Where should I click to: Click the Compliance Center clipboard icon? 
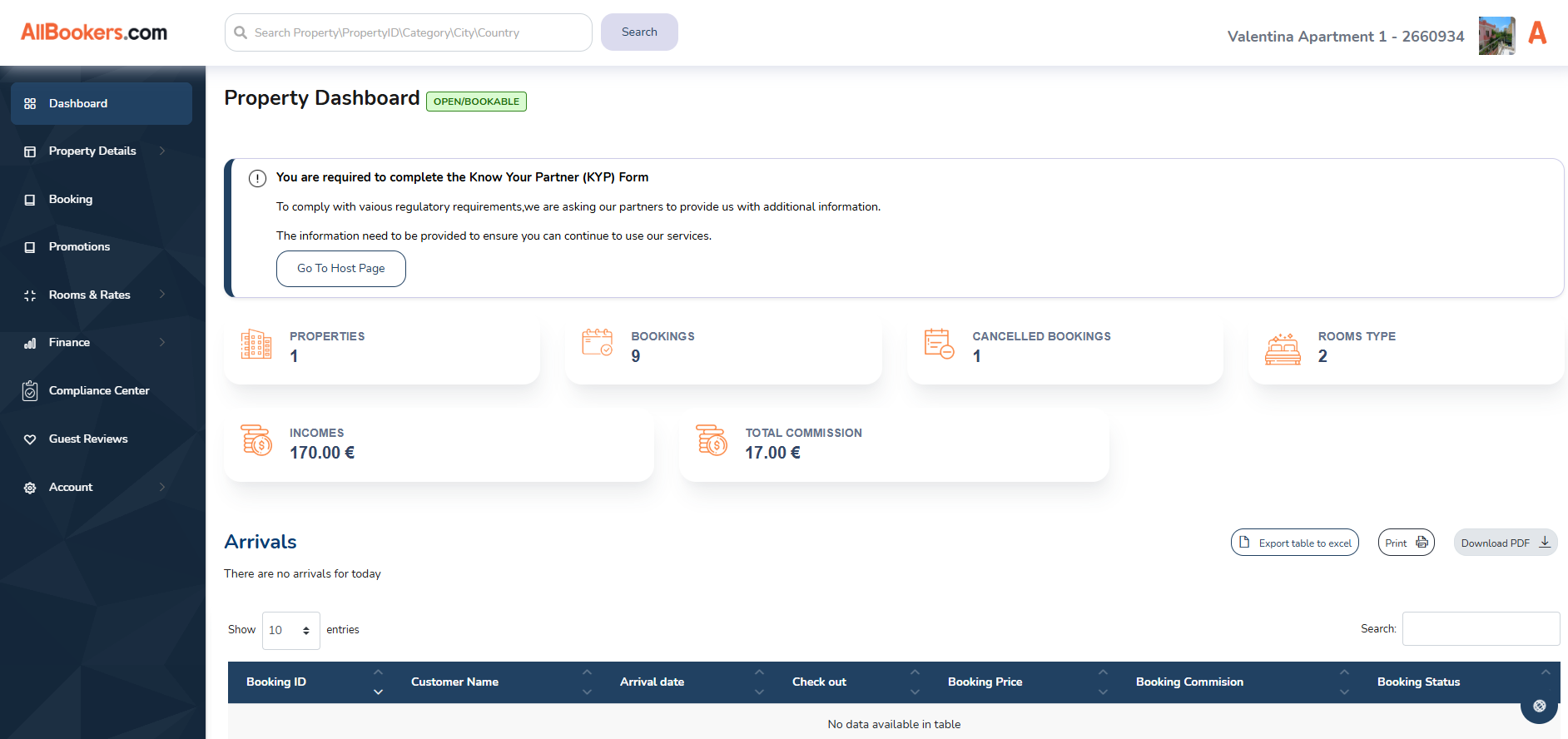[30, 390]
